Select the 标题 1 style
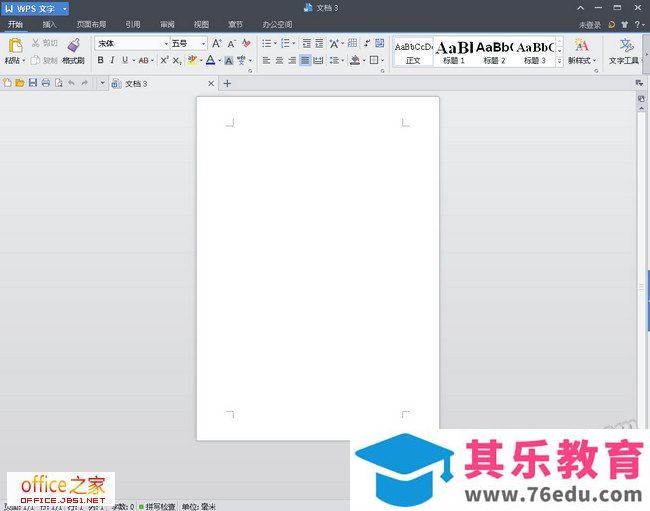 tap(454, 53)
